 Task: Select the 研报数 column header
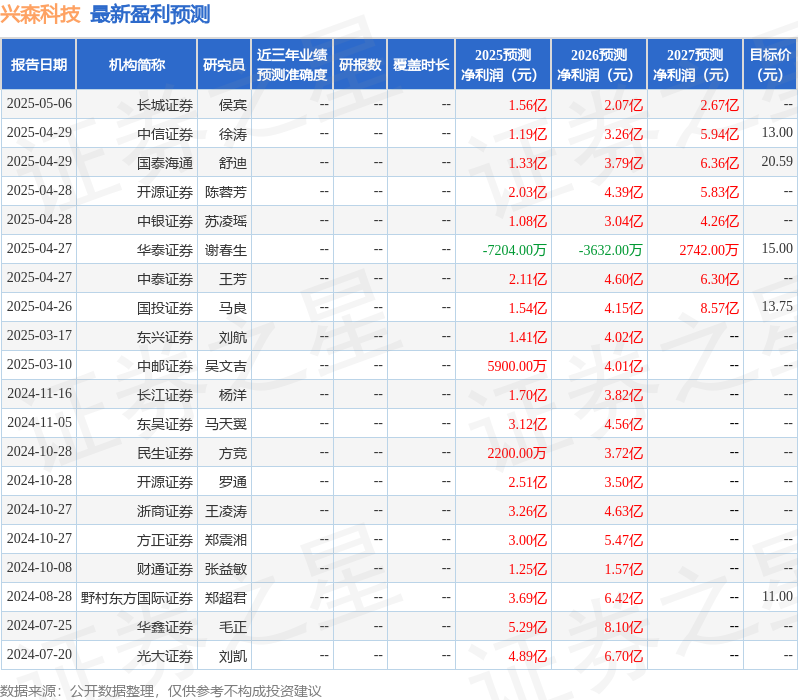[x=360, y=65]
